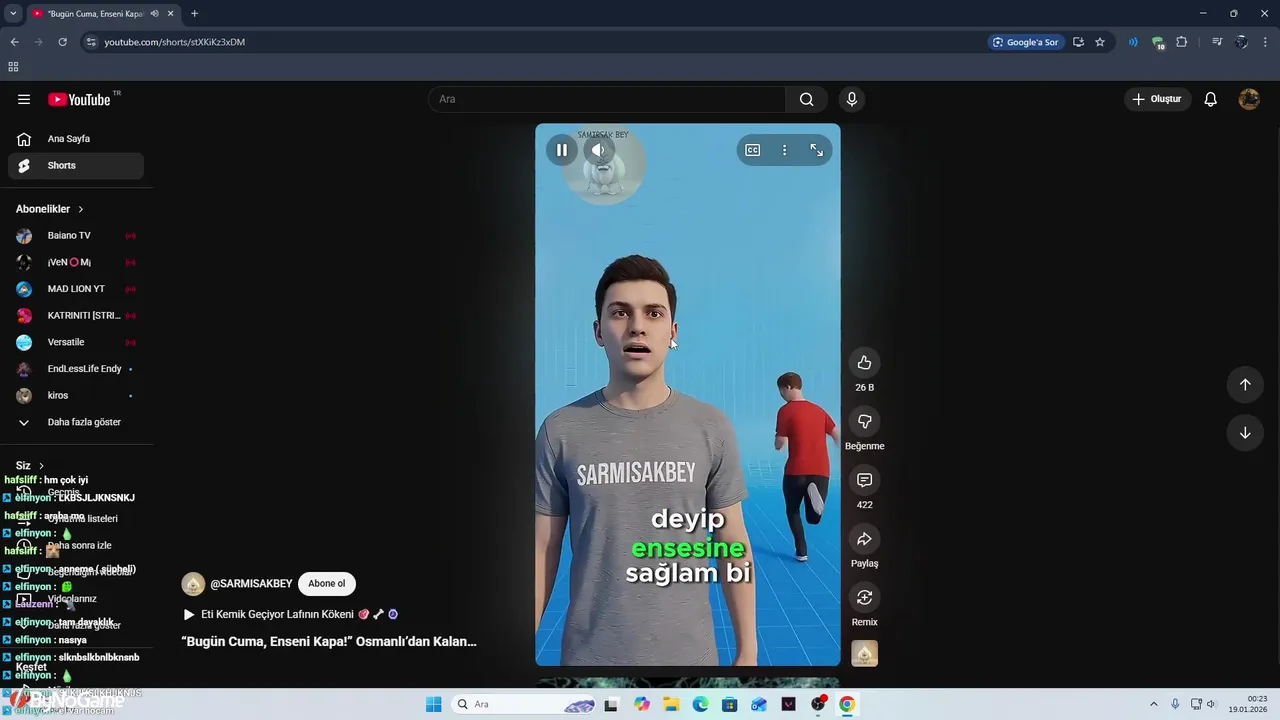Open the tab search dropdown
Screen dimensions: 1280x720
point(13,13)
